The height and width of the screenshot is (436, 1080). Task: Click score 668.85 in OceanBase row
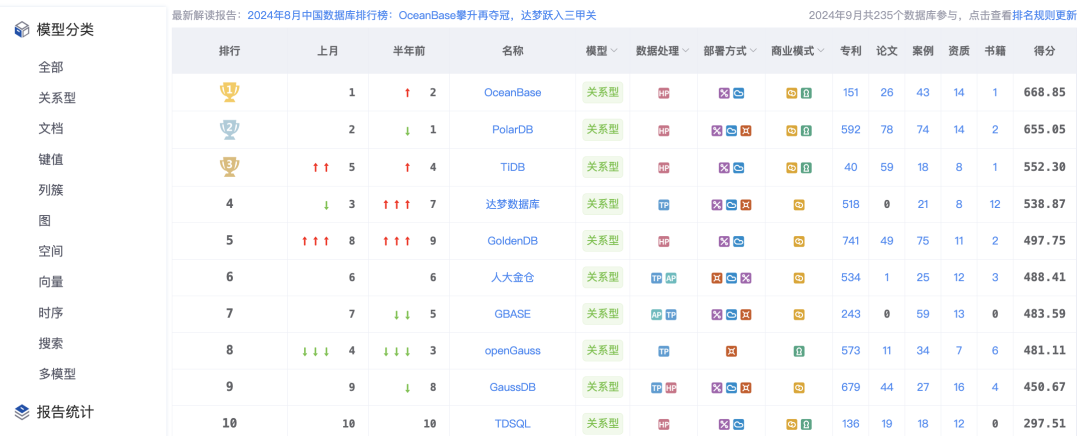click(1044, 92)
